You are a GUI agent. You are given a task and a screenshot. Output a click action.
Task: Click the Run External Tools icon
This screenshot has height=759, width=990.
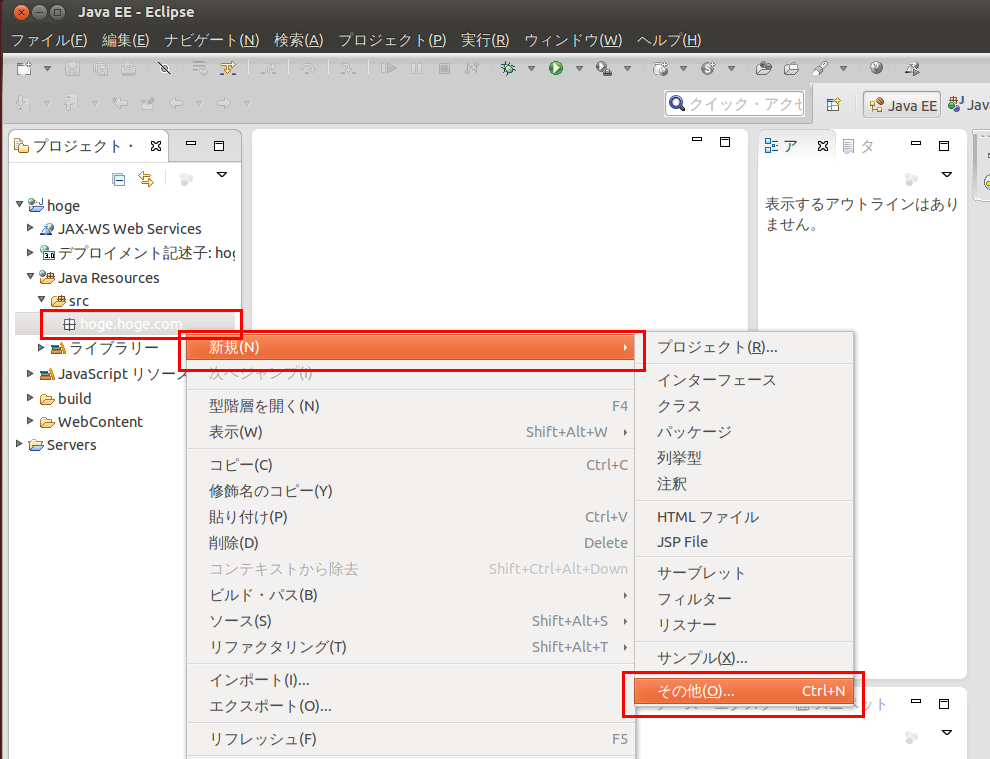(604, 68)
